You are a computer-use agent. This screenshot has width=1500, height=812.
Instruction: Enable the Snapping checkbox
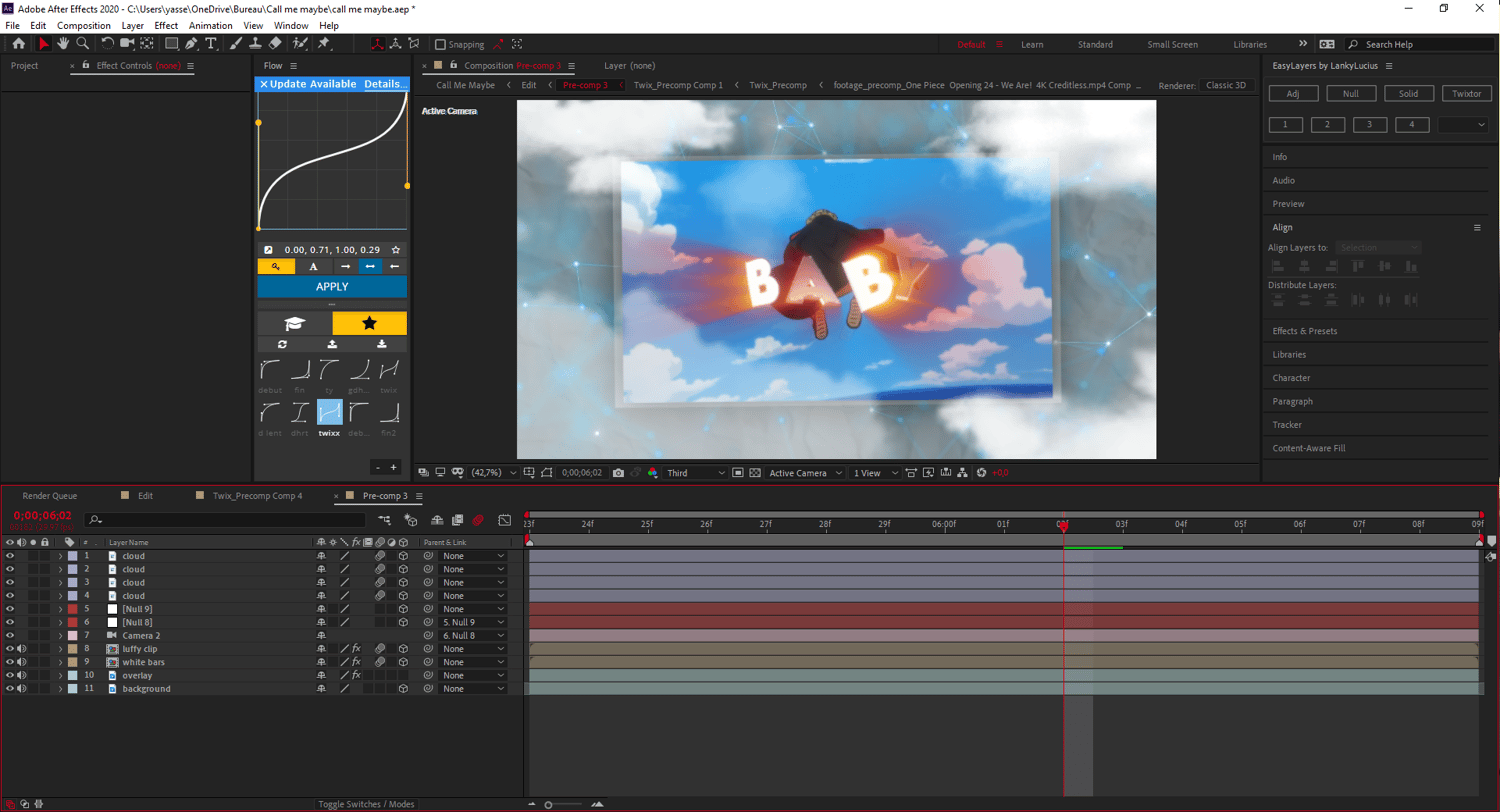coord(441,44)
